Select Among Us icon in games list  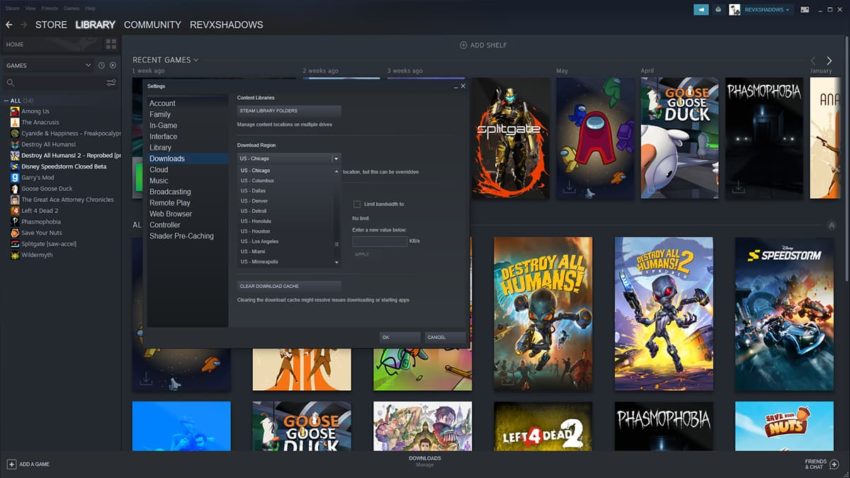(15, 111)
